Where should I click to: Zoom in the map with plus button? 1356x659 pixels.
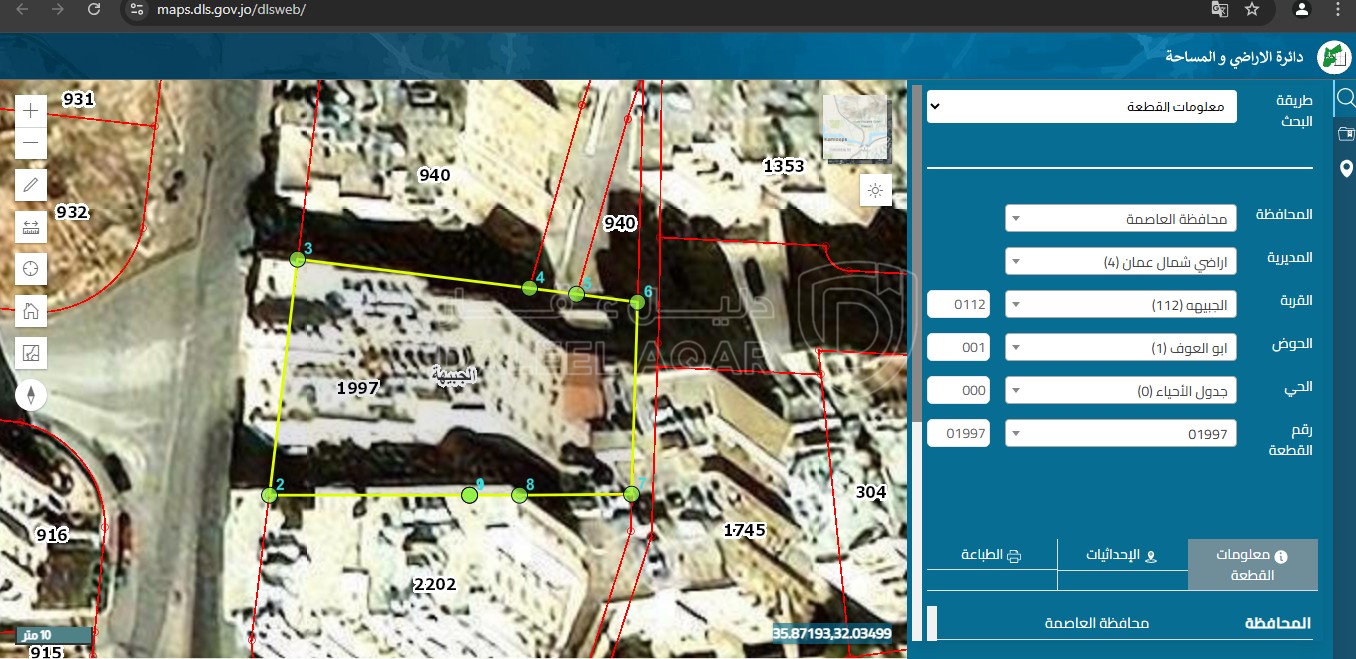(31, 111)
